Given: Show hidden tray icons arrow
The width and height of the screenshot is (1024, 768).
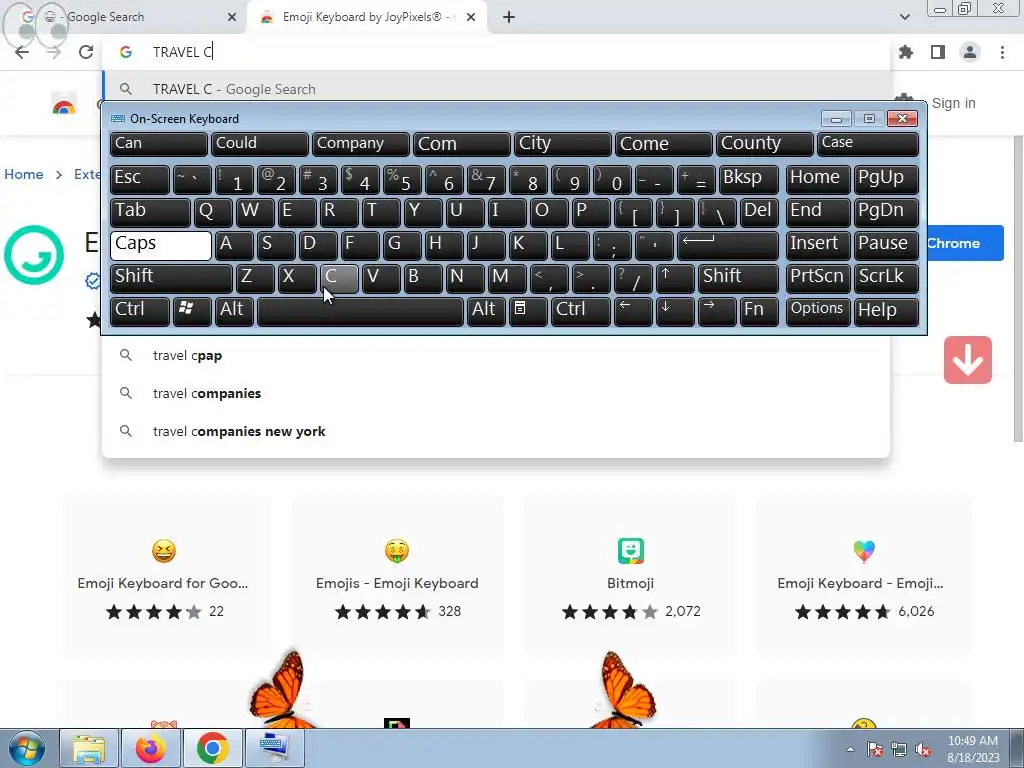Looking at the screenshot, I should coord(850,749).
